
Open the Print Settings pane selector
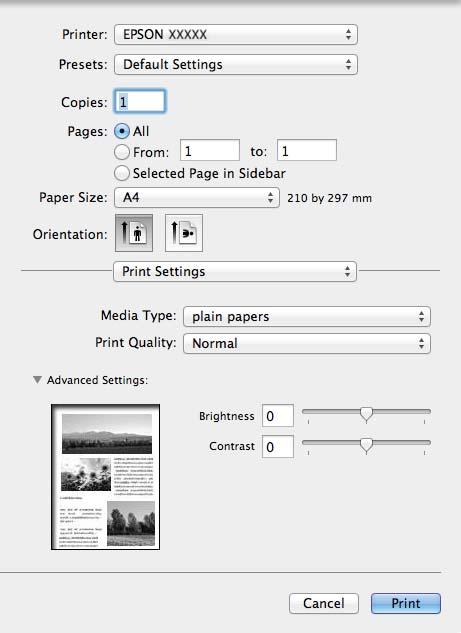(x=235, y=271)
